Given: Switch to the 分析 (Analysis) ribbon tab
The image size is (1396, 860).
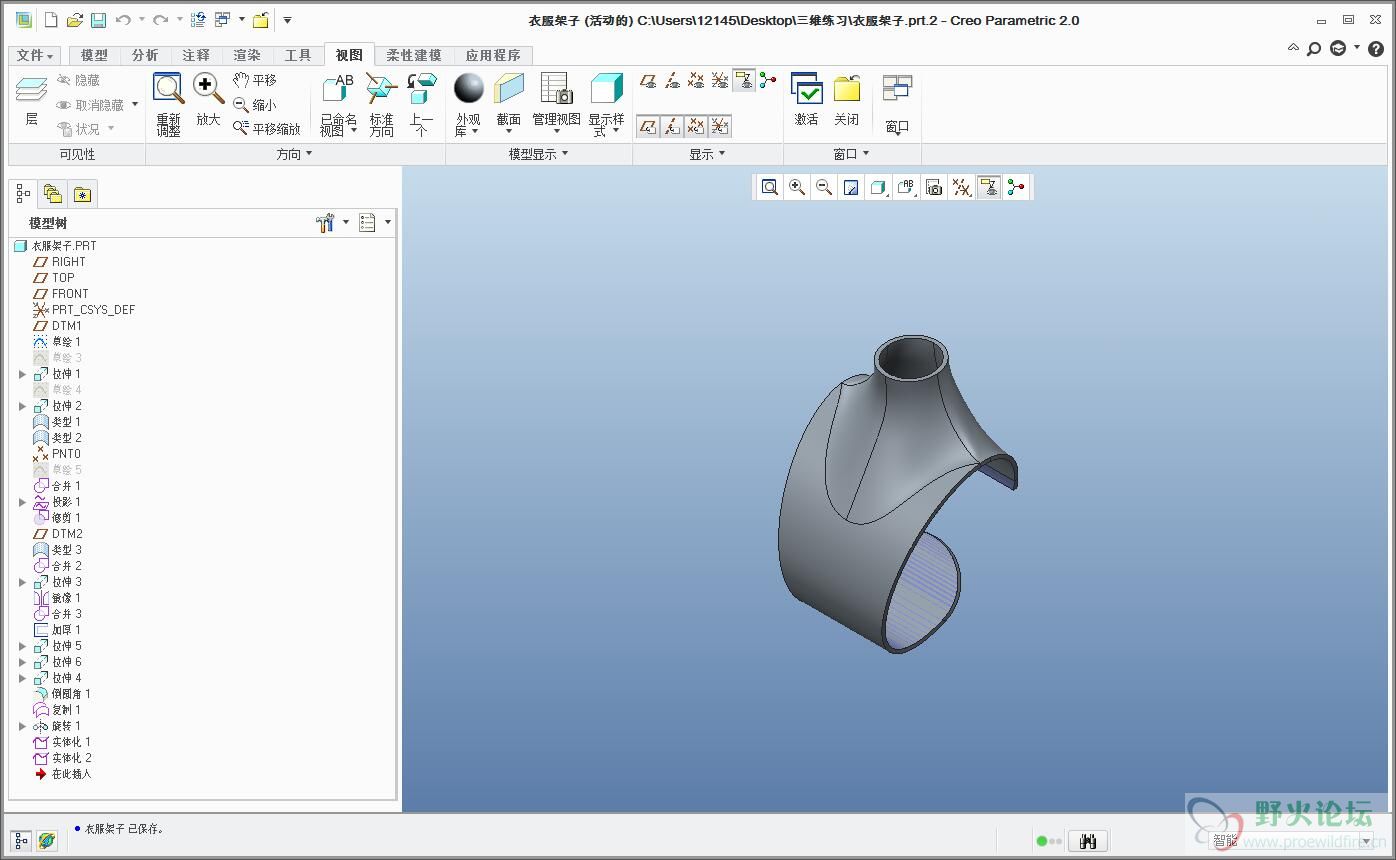Looking at the screenshot, I should click(145, 56).
